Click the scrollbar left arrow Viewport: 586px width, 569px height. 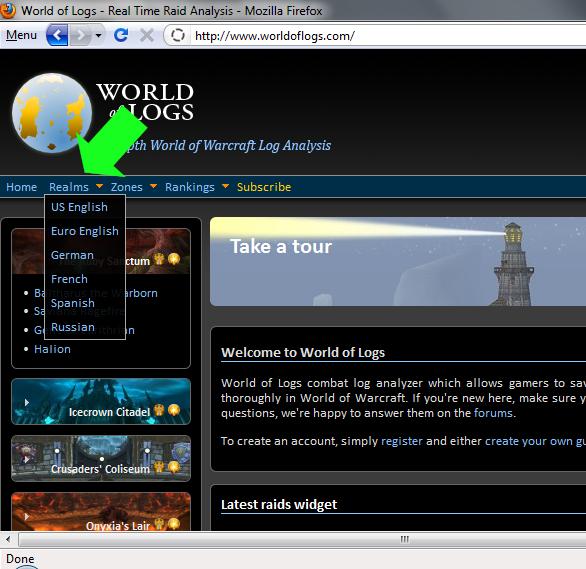[8, 539]
